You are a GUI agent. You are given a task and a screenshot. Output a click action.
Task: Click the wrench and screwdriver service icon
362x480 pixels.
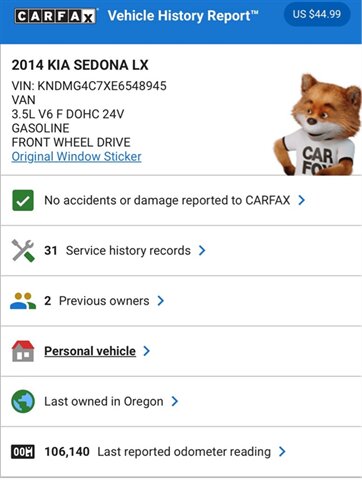click(23, 250)
